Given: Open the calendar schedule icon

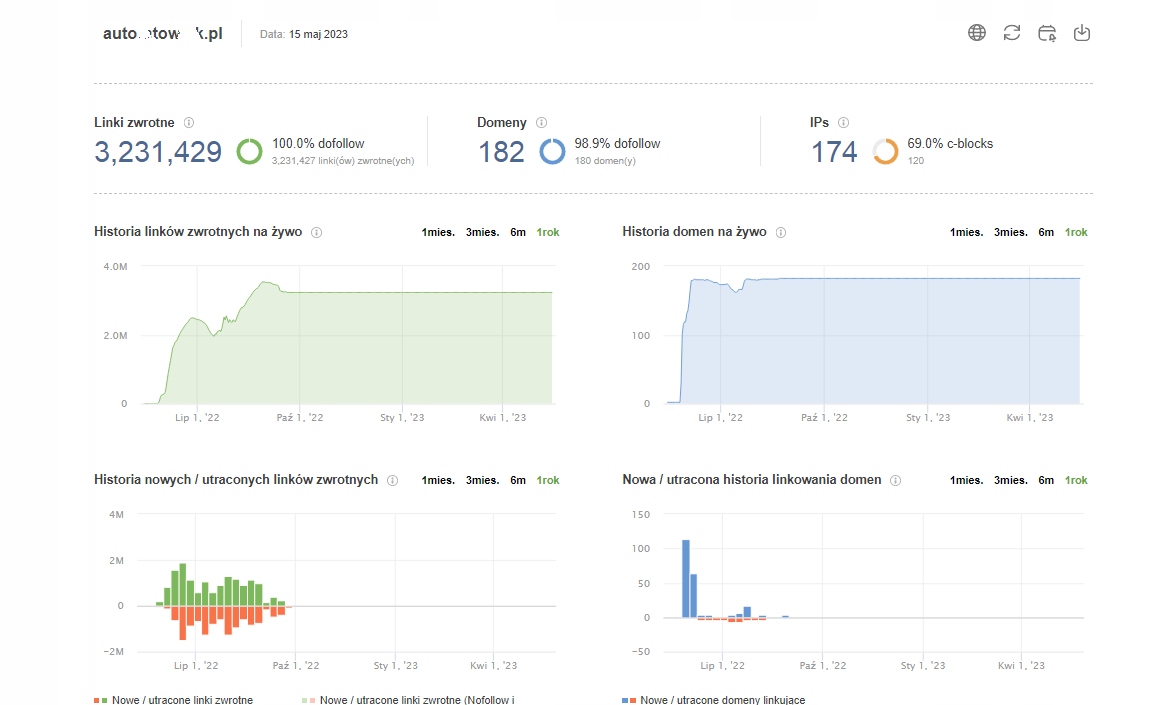Looking at the screenshot, I should coord(1047,33).
